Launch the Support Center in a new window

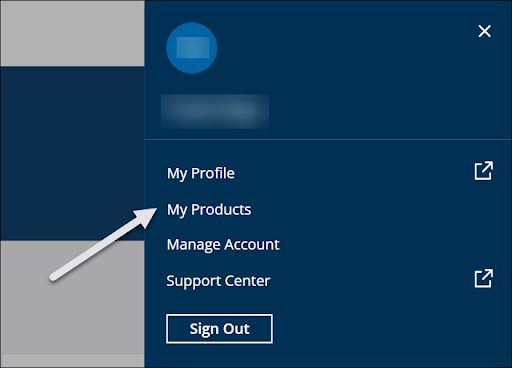pos(483,278)
